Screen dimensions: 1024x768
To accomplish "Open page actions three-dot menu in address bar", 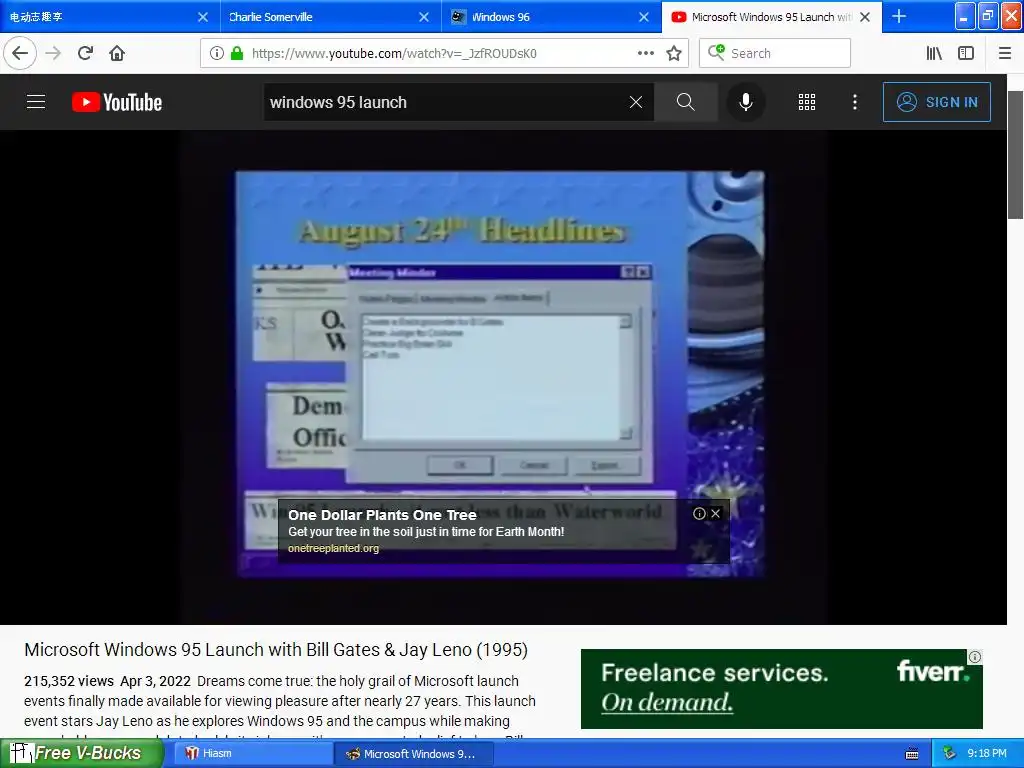I will (x=645, y=53).
